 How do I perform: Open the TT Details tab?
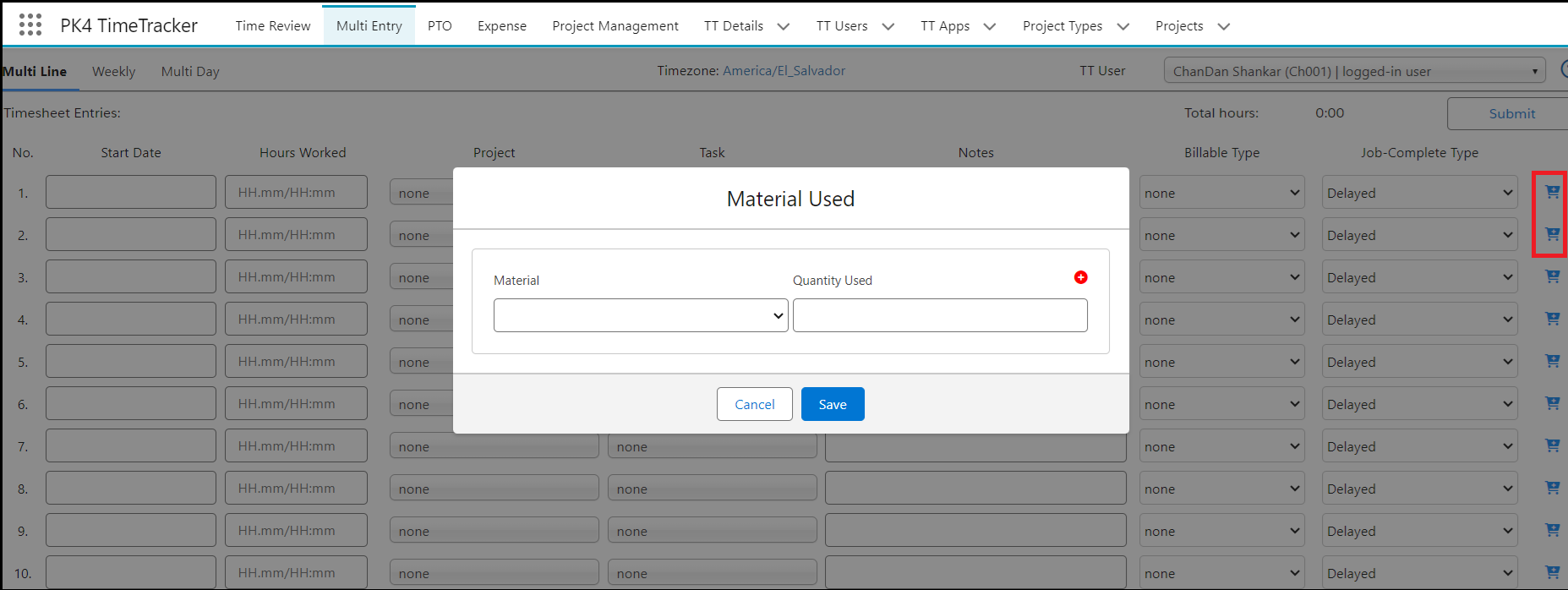734,26
